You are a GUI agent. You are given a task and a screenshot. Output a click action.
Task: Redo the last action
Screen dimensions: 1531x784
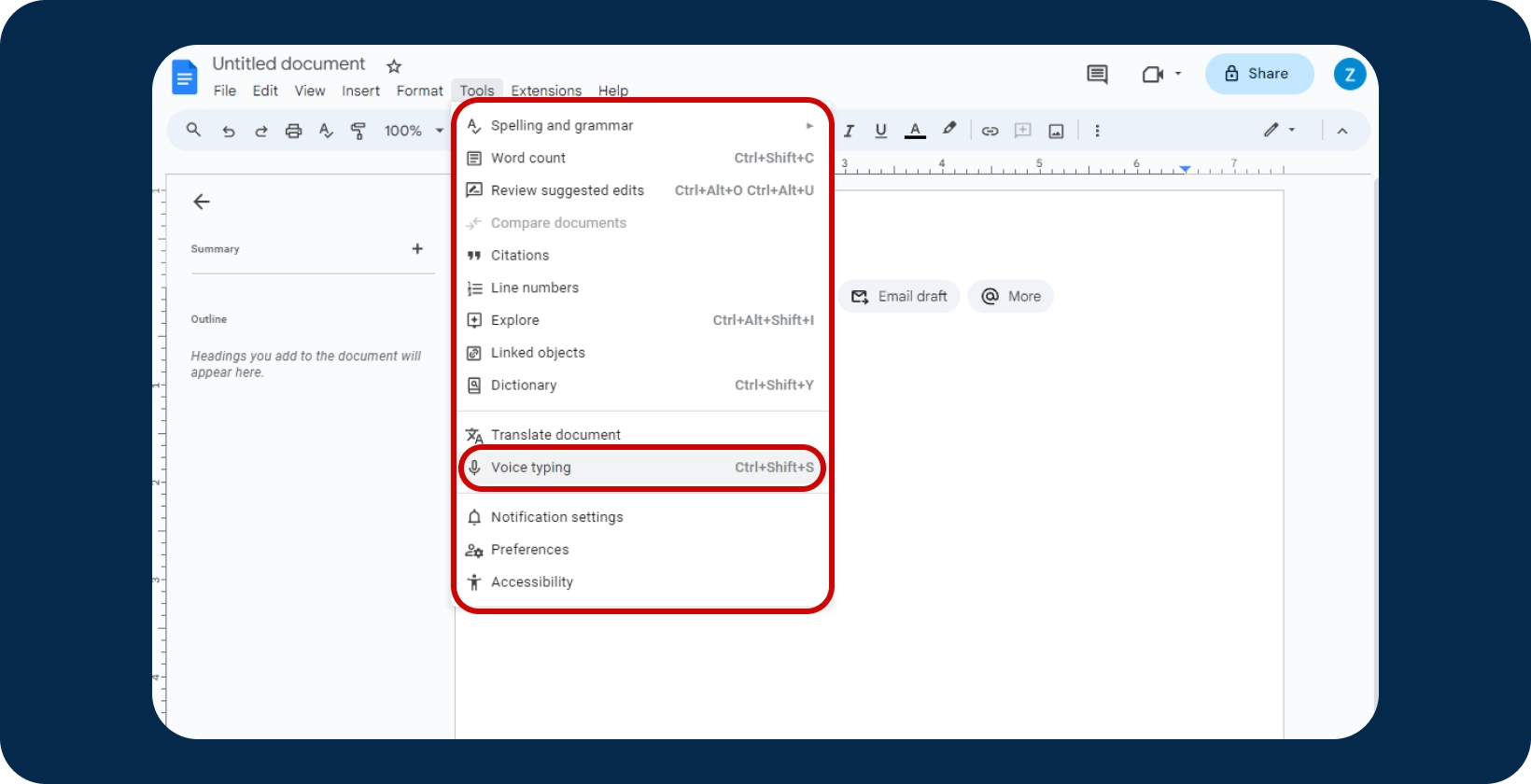point(261,131)
